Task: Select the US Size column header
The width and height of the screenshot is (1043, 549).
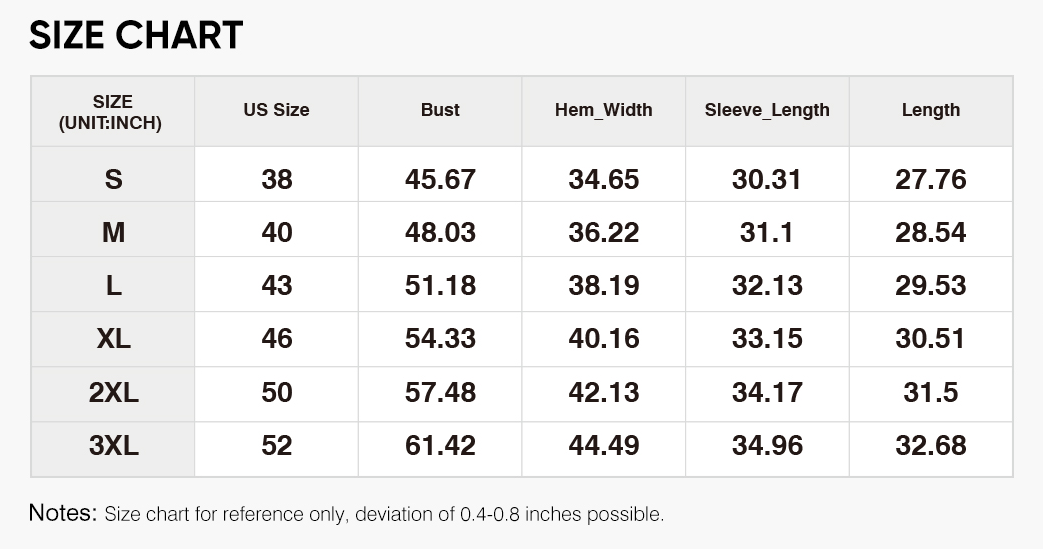Action: pos(276,110)
